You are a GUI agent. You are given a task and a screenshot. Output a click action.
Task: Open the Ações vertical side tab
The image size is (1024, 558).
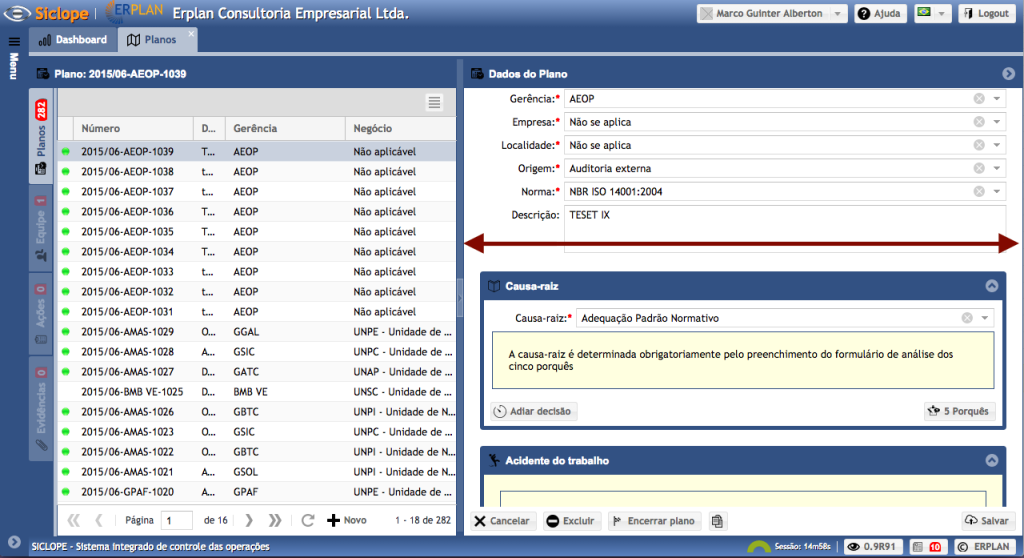click(41, 314)
